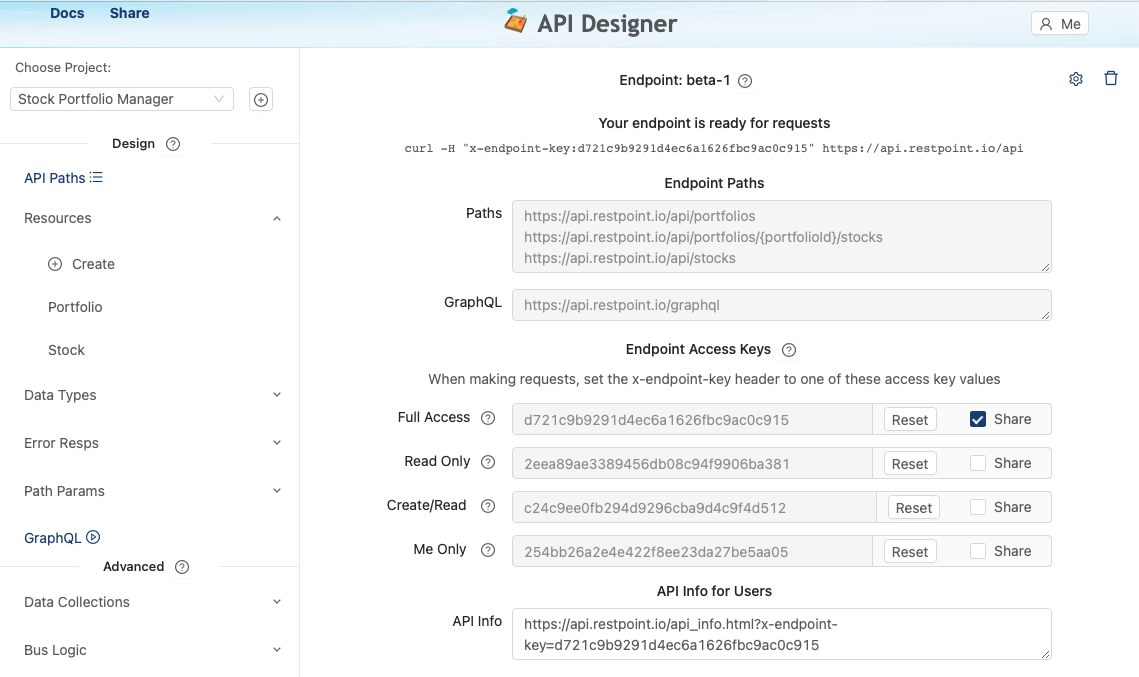
Task: Click Full Access help icon
Action: click(x=488, y=418)
